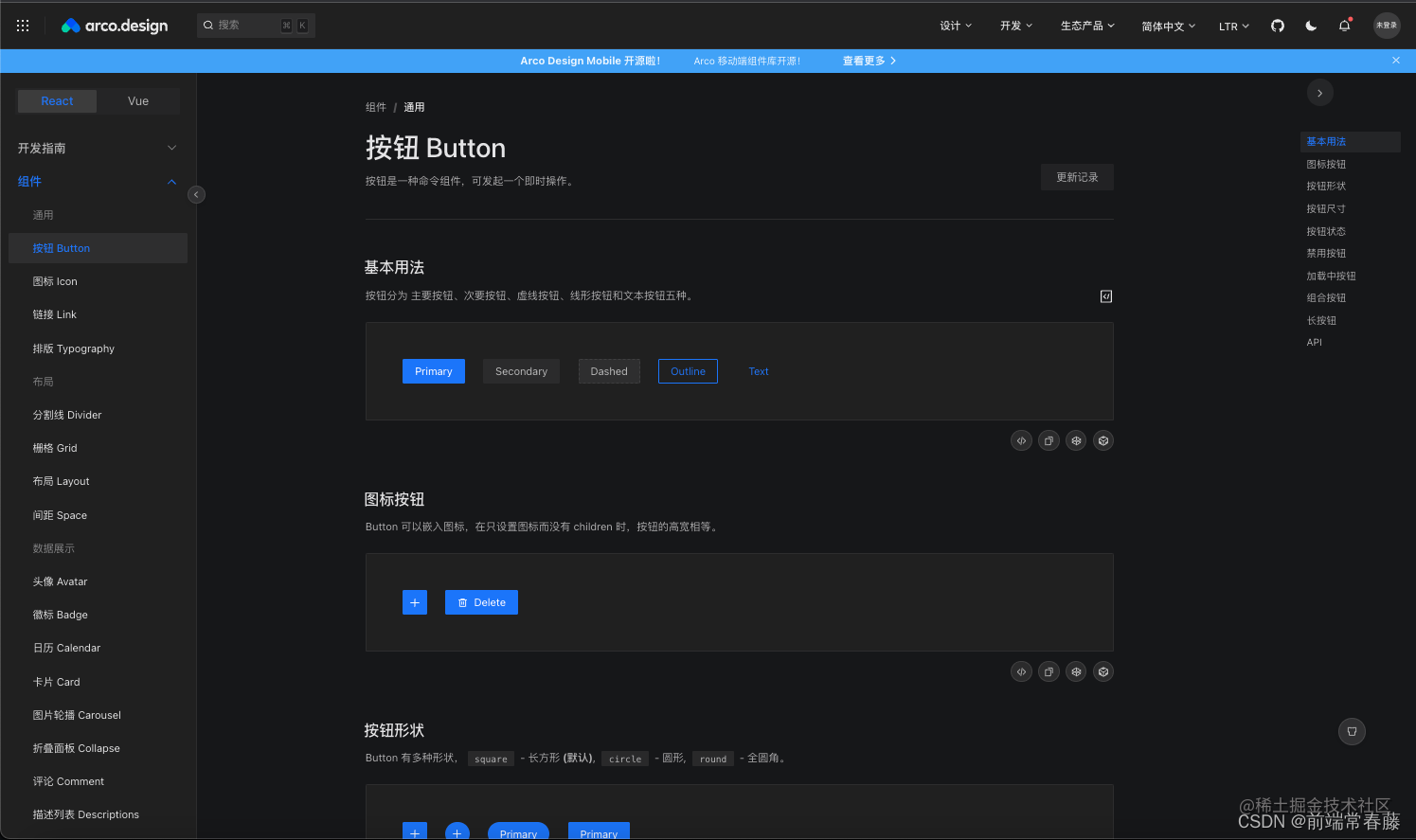Click the arco.design logo
Viewport: 1416px width, 840px height.
click(115, 26)
